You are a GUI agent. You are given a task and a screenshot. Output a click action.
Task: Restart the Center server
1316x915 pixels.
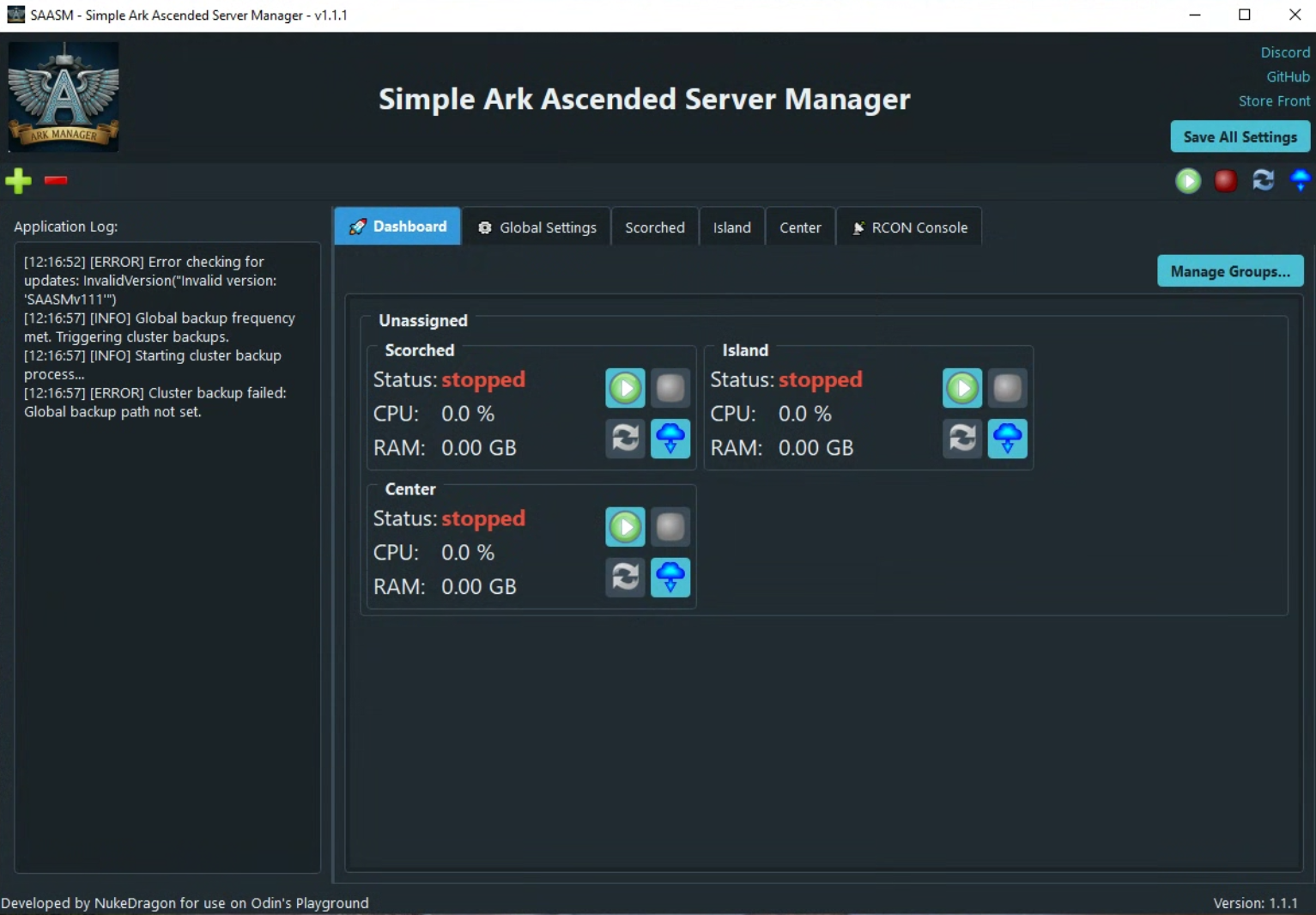(x=625, y=577)
